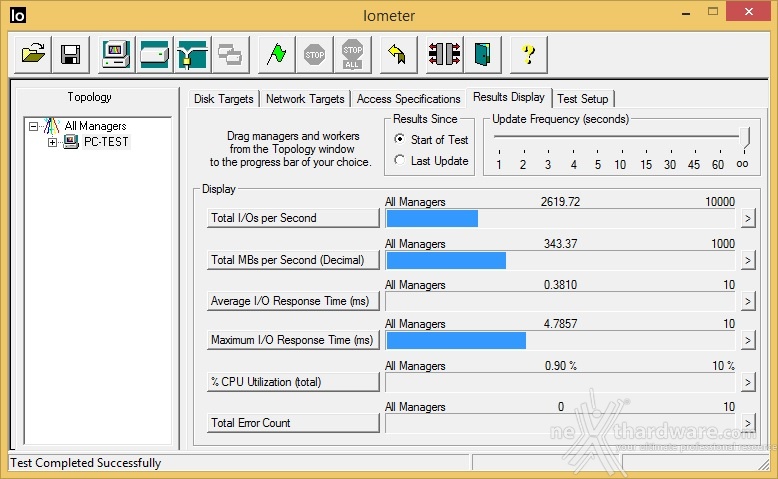Open the Total I/Os per Second arrow
This screenshot has width=778, height=479.
[x=748, y=218]
